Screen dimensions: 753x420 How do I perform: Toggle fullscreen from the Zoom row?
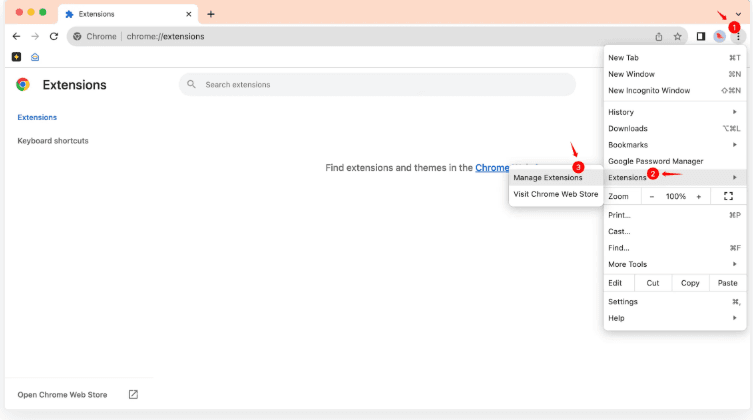click(728, 196)
